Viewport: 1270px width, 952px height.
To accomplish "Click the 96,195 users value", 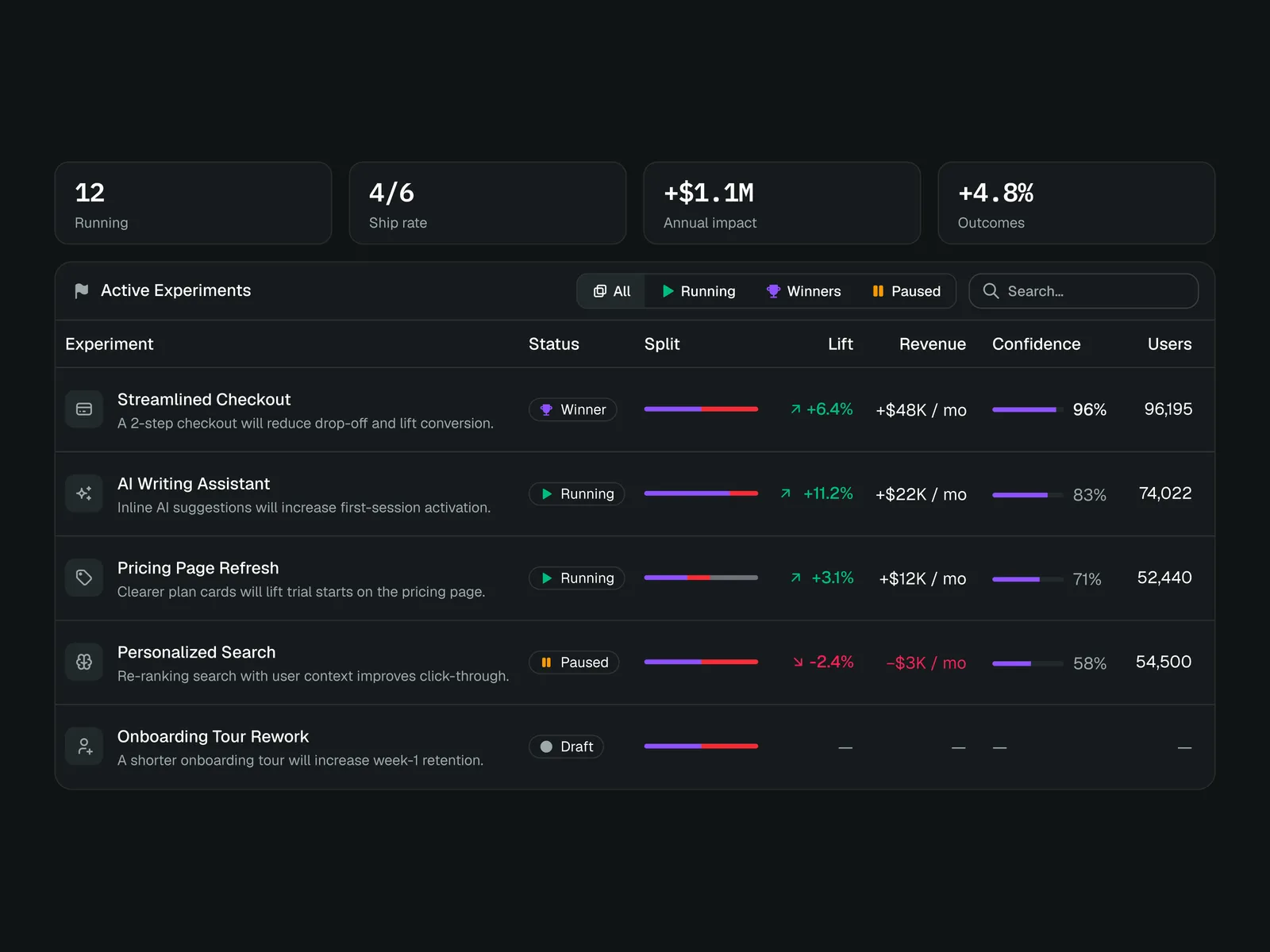I will [1168, 409].
